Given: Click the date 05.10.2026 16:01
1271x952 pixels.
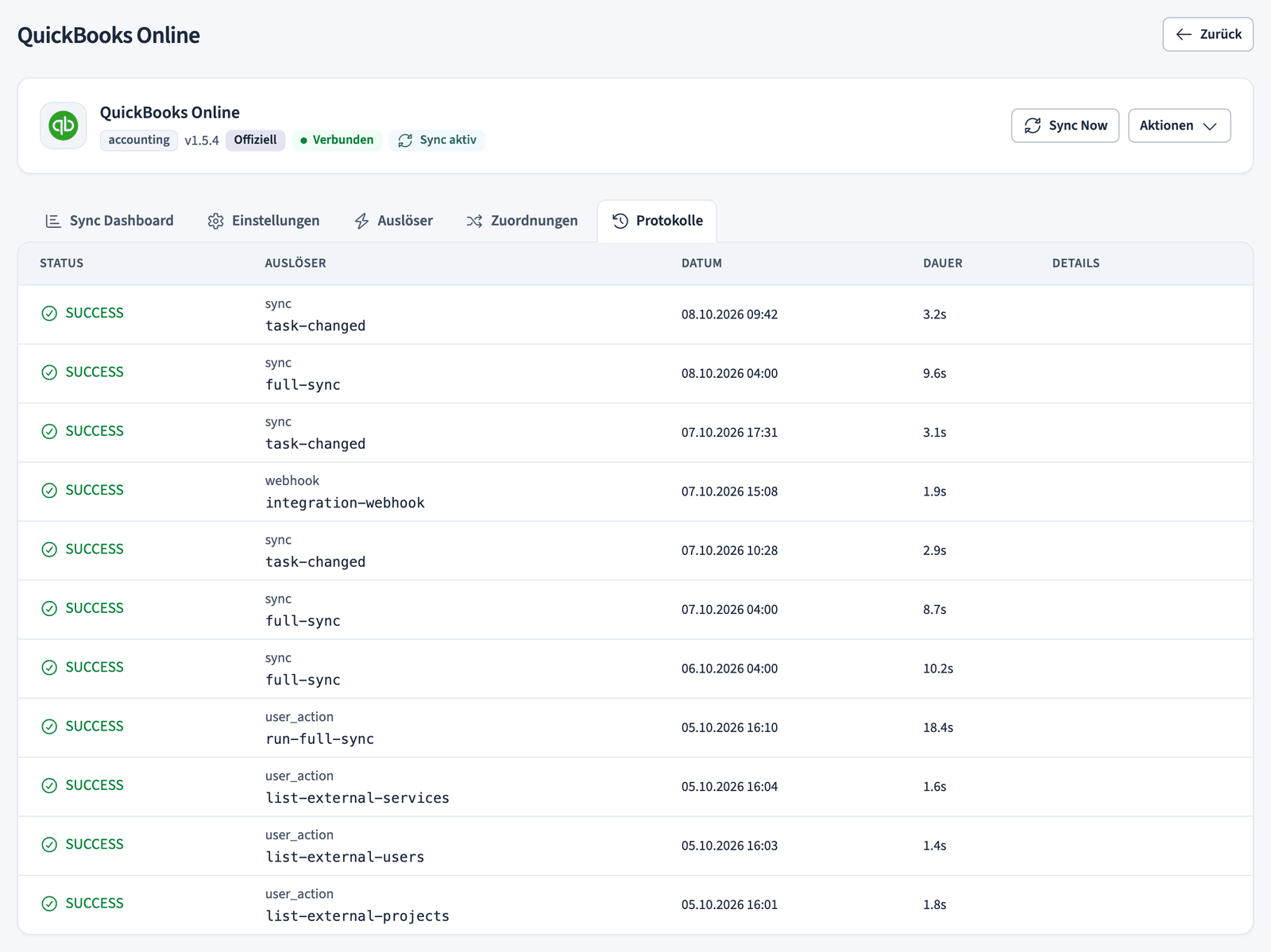Looking at the screenshot, I should (729, 904).
